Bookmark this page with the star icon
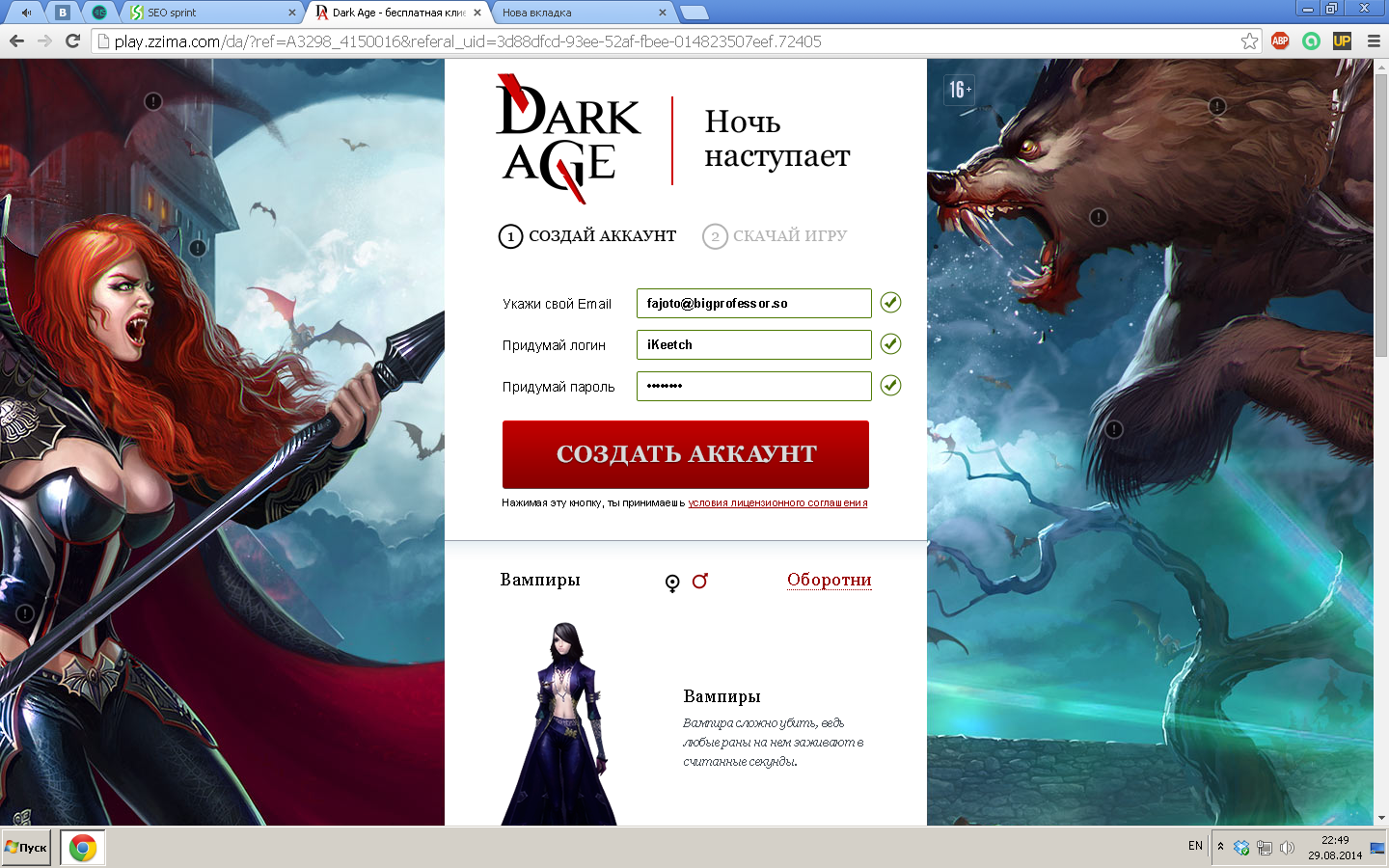 click(x=1249, y=41)
